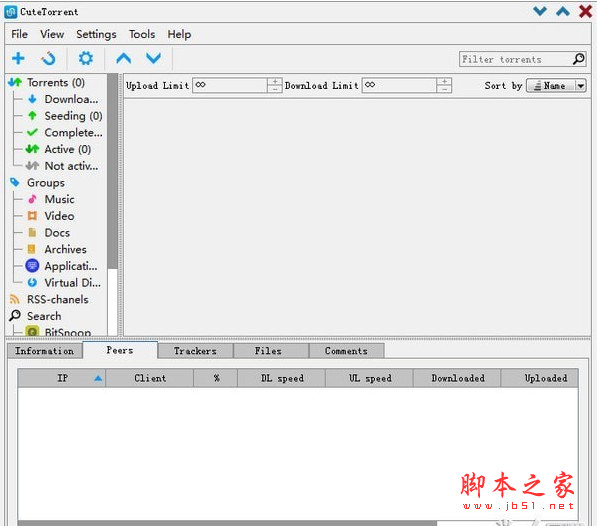This screenshot has height=526, width=597.
Task: Open the File menu
Action: click(19, 34)
